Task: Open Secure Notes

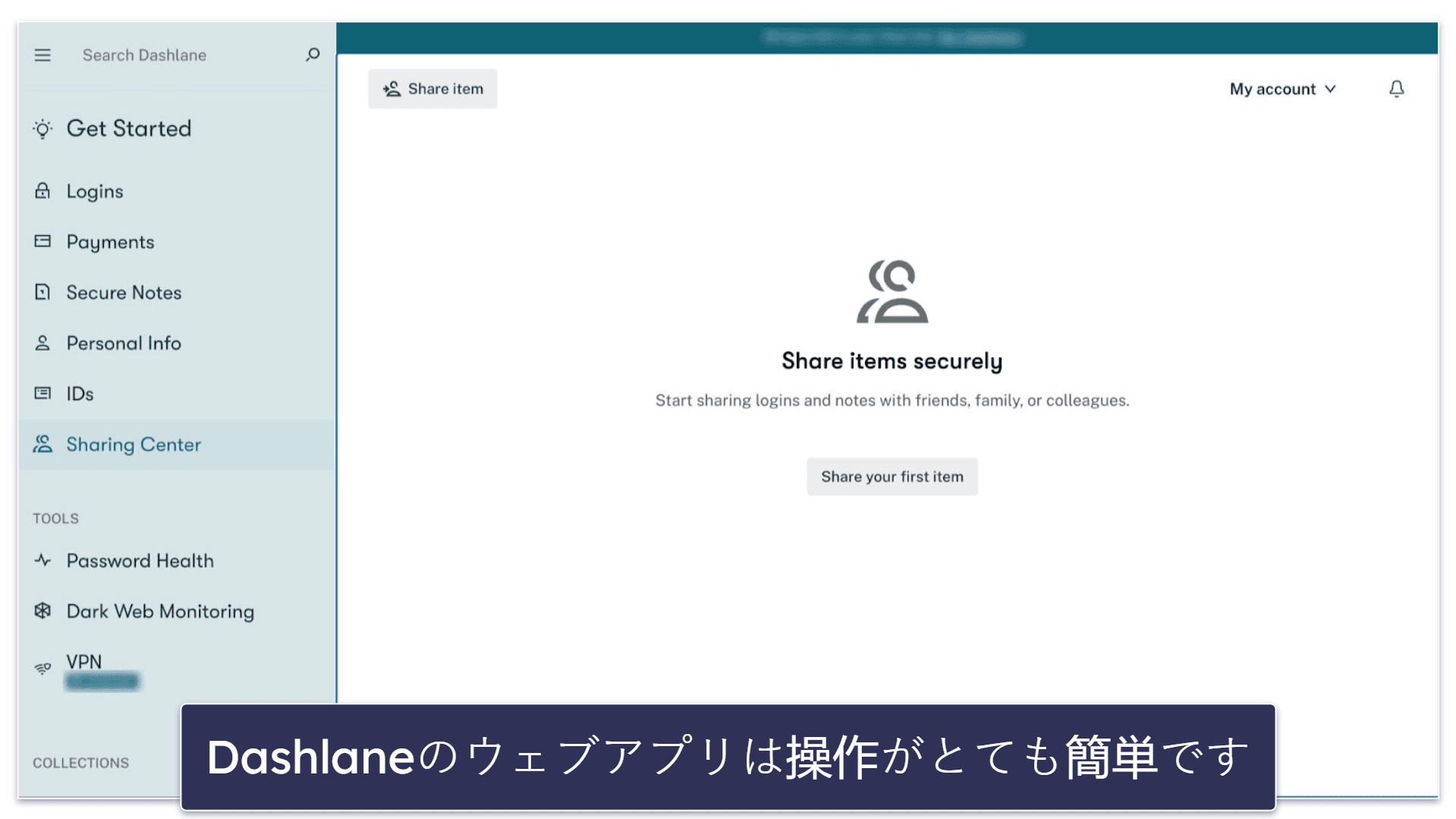Action: (124, 293)
